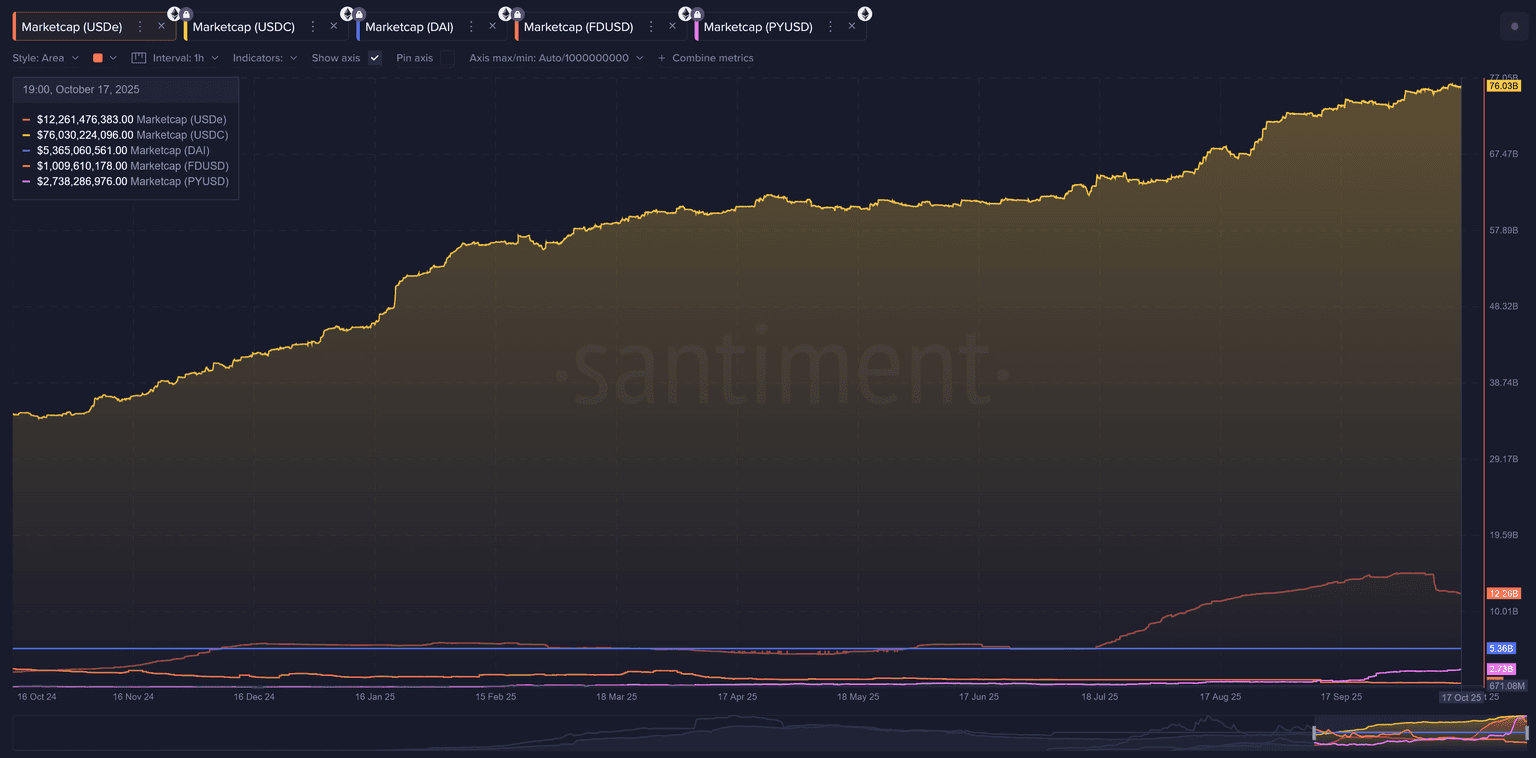
Task: Open the Style: Area dropdown
Action: (x=45, y=58)
